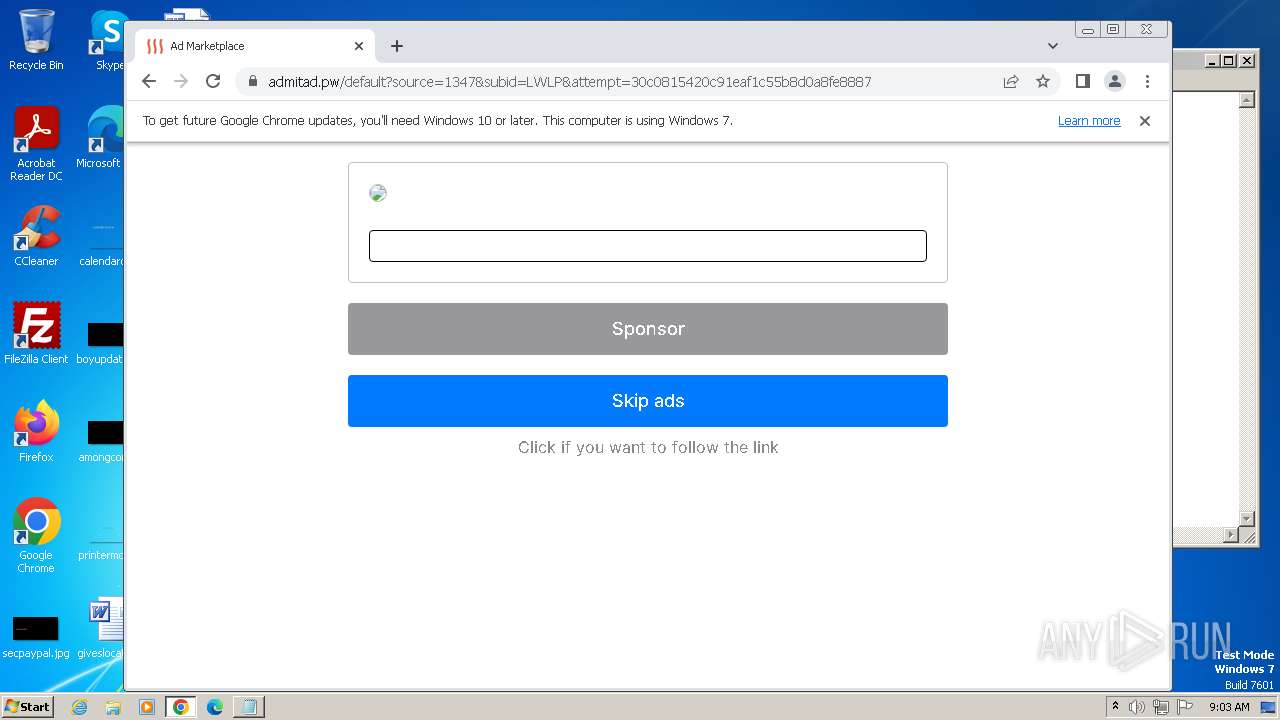Dismiss the Chrome update infobar
1280x720 pixels.
[x=1145, y=121]
